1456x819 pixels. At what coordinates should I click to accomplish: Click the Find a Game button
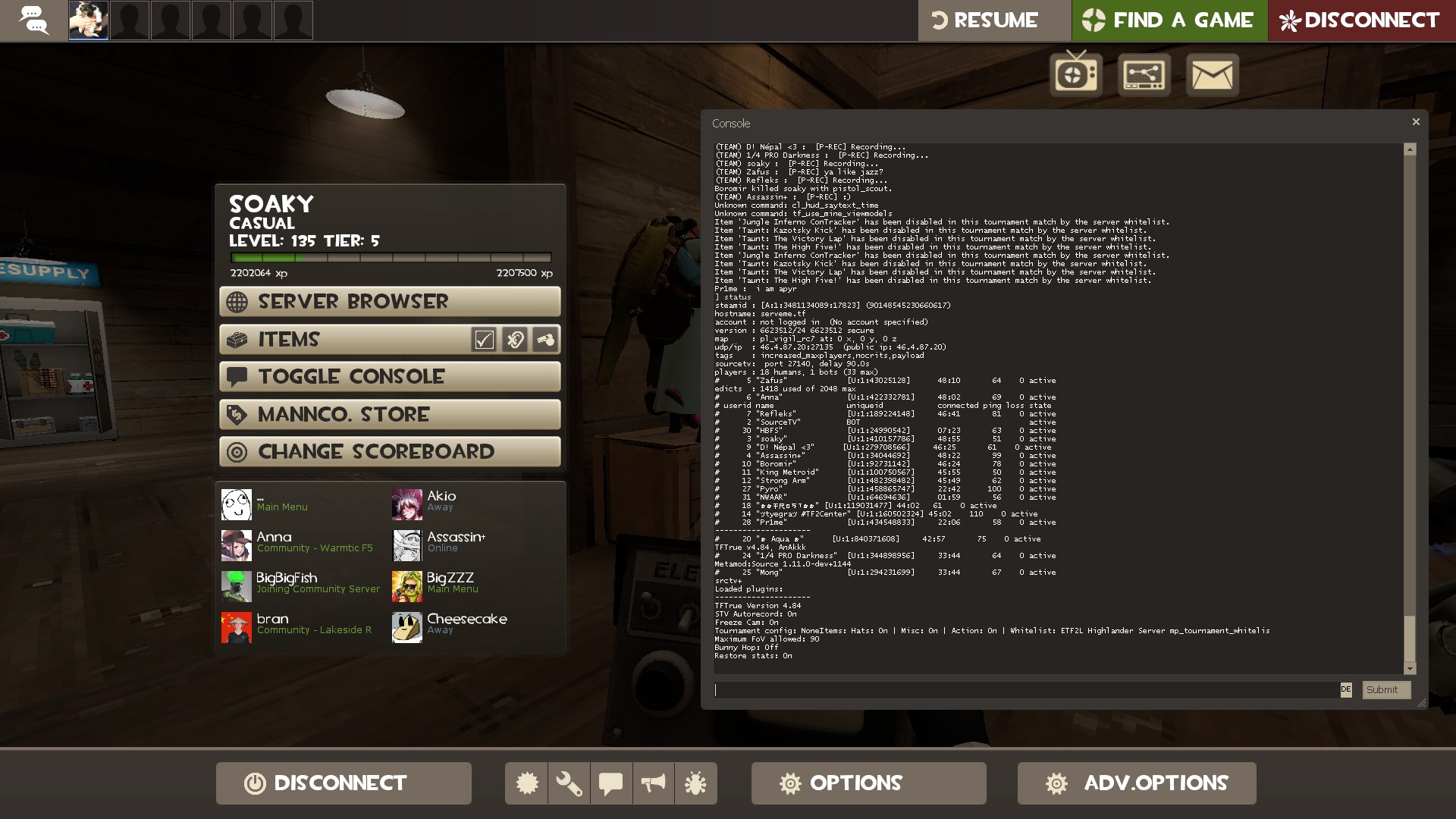point(1169,20)
